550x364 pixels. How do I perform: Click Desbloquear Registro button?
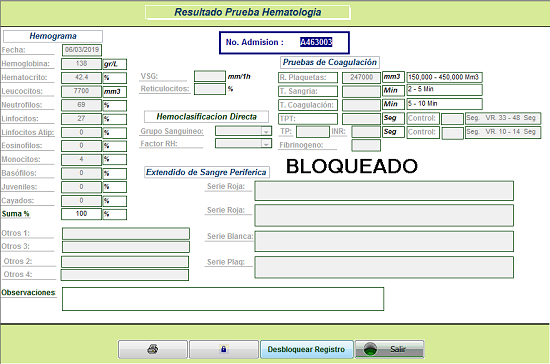pos(307,349)
